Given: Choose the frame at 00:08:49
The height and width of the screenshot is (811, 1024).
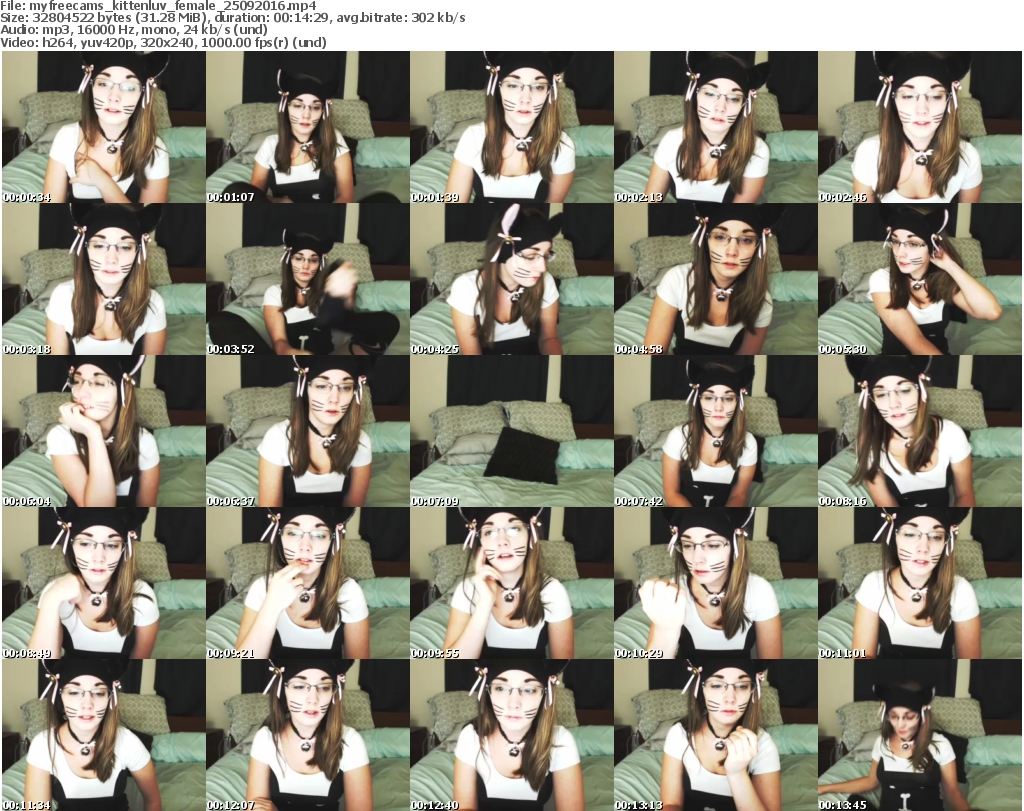Looking at the screenshot, I should pos(103,583).
